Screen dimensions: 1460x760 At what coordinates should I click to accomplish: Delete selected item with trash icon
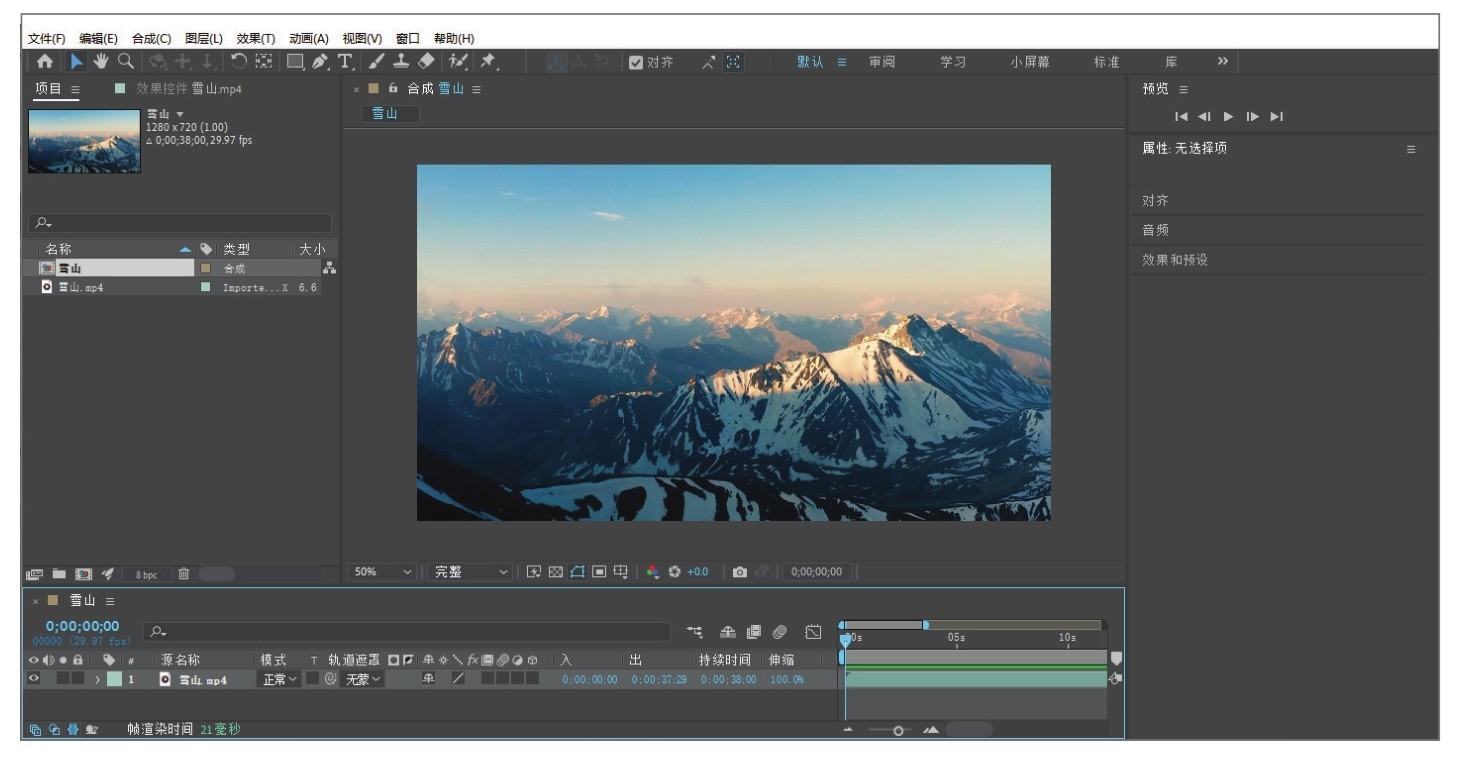click(x=184, y=574)
